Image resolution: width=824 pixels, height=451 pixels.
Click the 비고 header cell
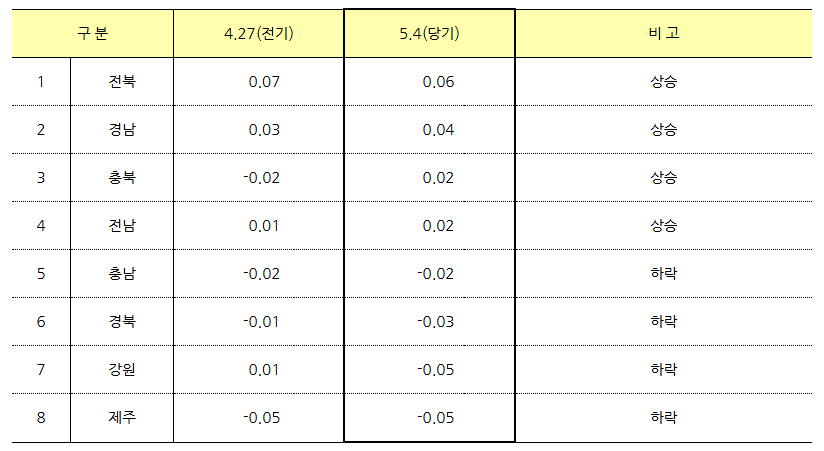coord(664,34)
